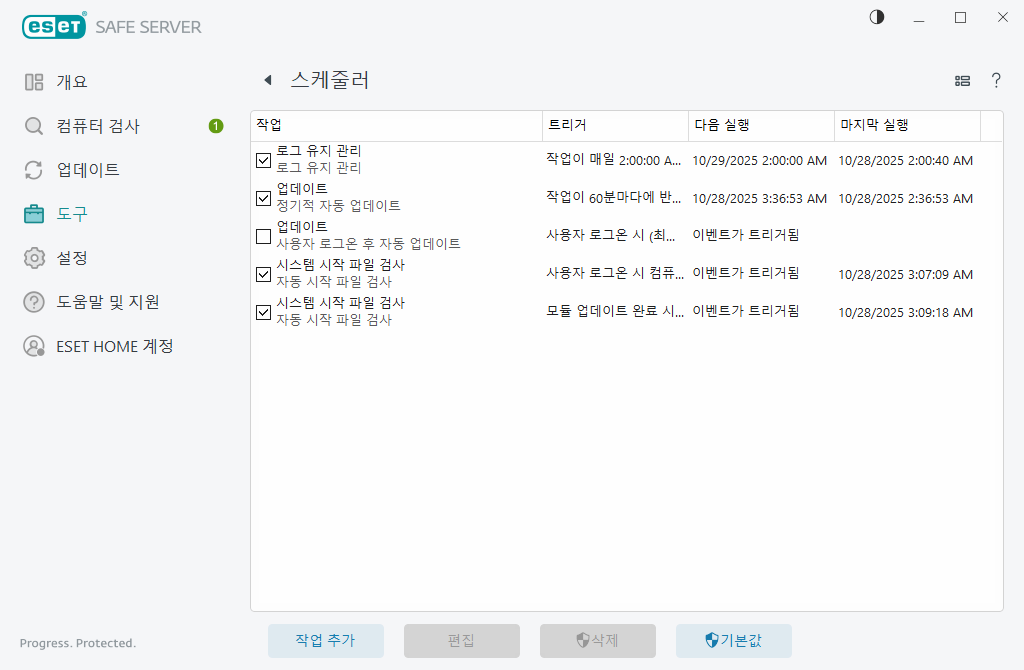Uncheck the first 시스템 시작 파일 검사 checkbox
1024x670 pixels.
click(x=263, y=274)
